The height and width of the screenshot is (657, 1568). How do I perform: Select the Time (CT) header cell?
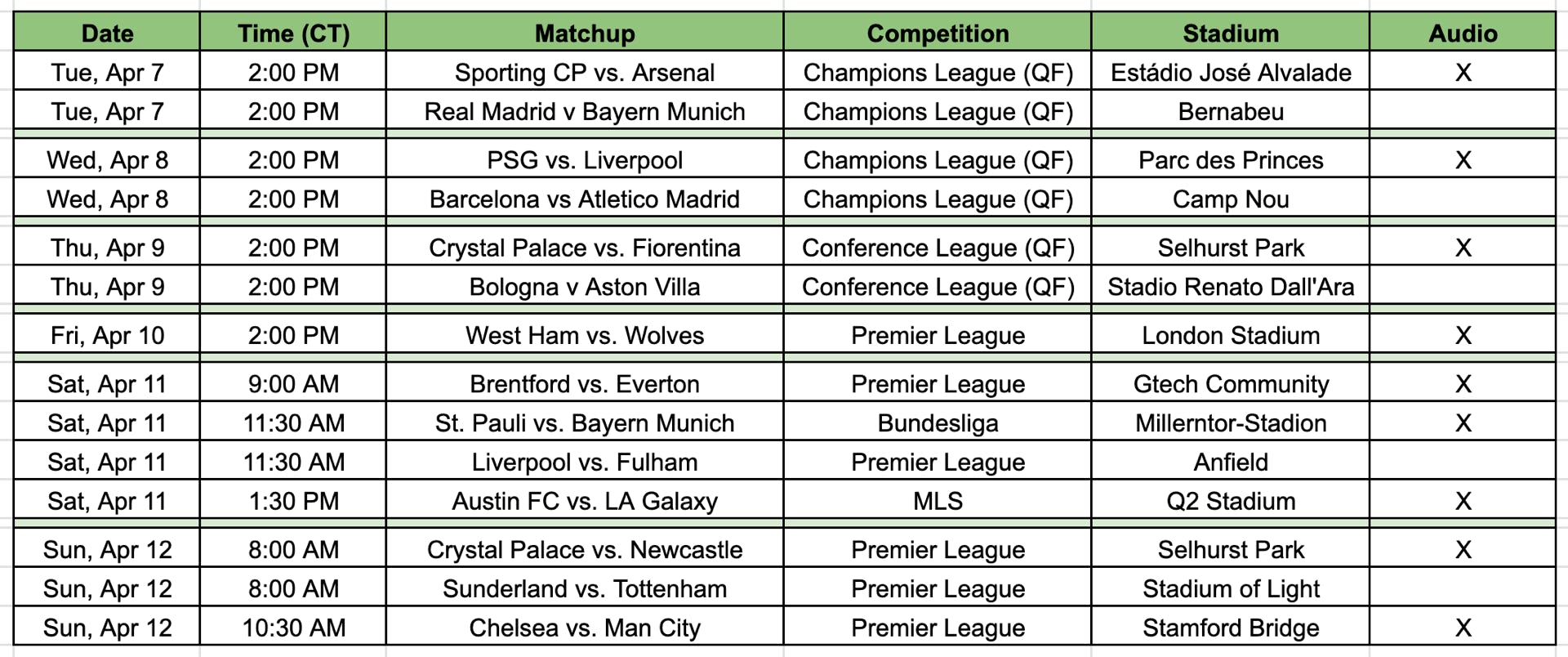pyautogui.click(x=293, y=34)
